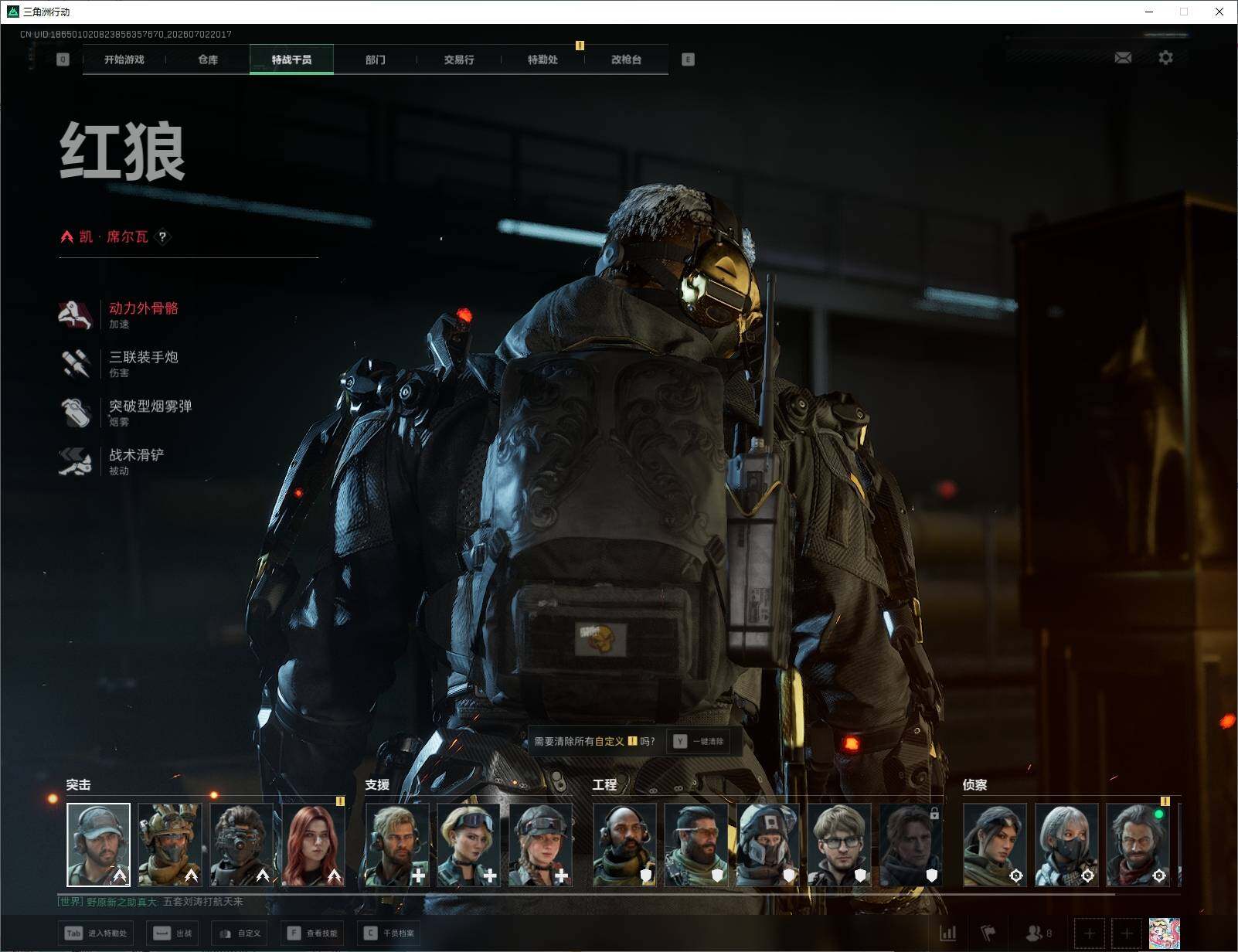The image size is (1238, 952).
Task: Select the 突破型烟雾弹 skill icon
Action: click(76, 412)
